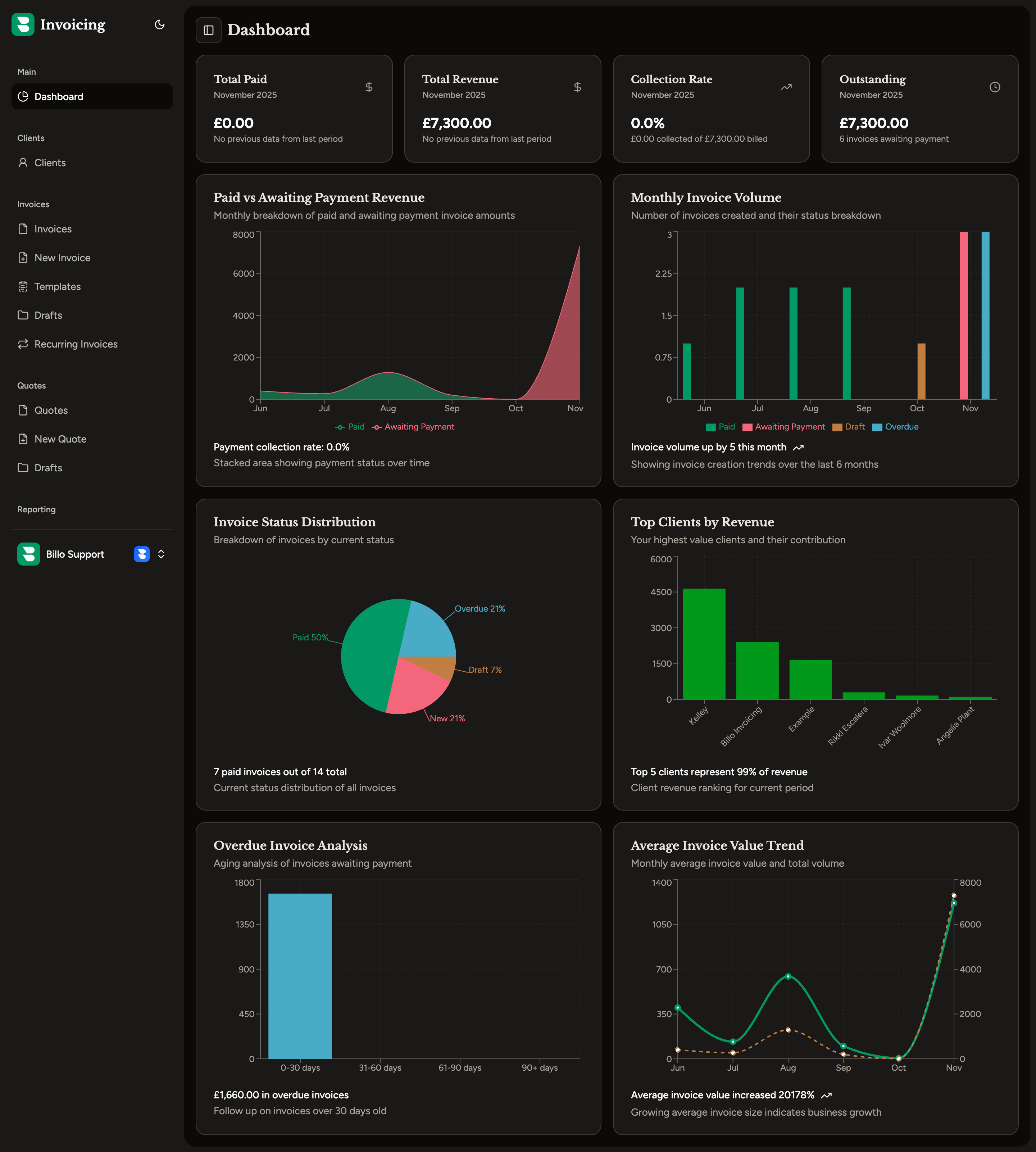1036x1152 pixels.
Task: Expand the account menu via the up-down chevrons
Action: click(x=161, y=554)
